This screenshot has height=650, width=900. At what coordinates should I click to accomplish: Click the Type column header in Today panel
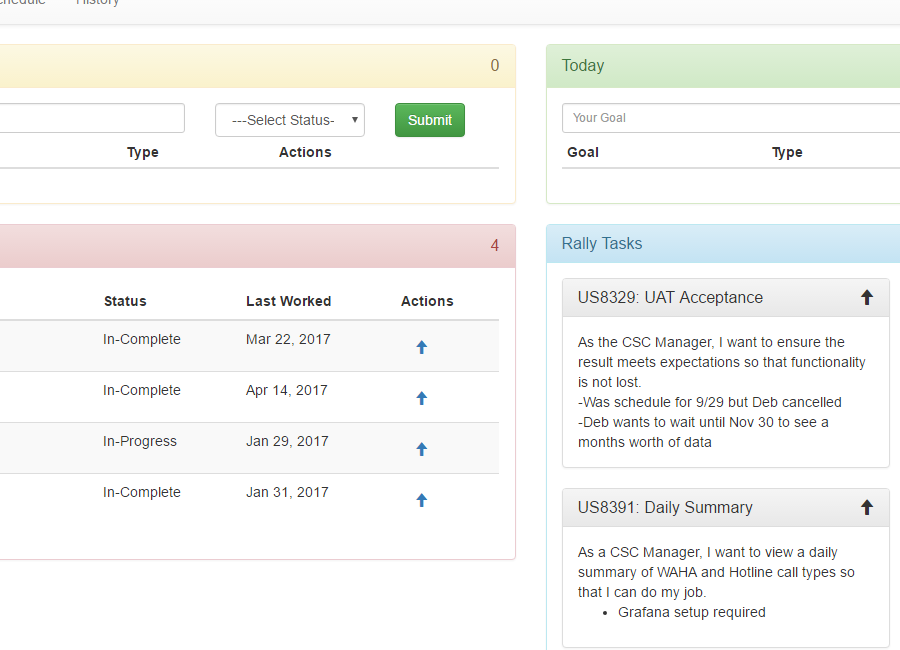[x=787, y=152]
